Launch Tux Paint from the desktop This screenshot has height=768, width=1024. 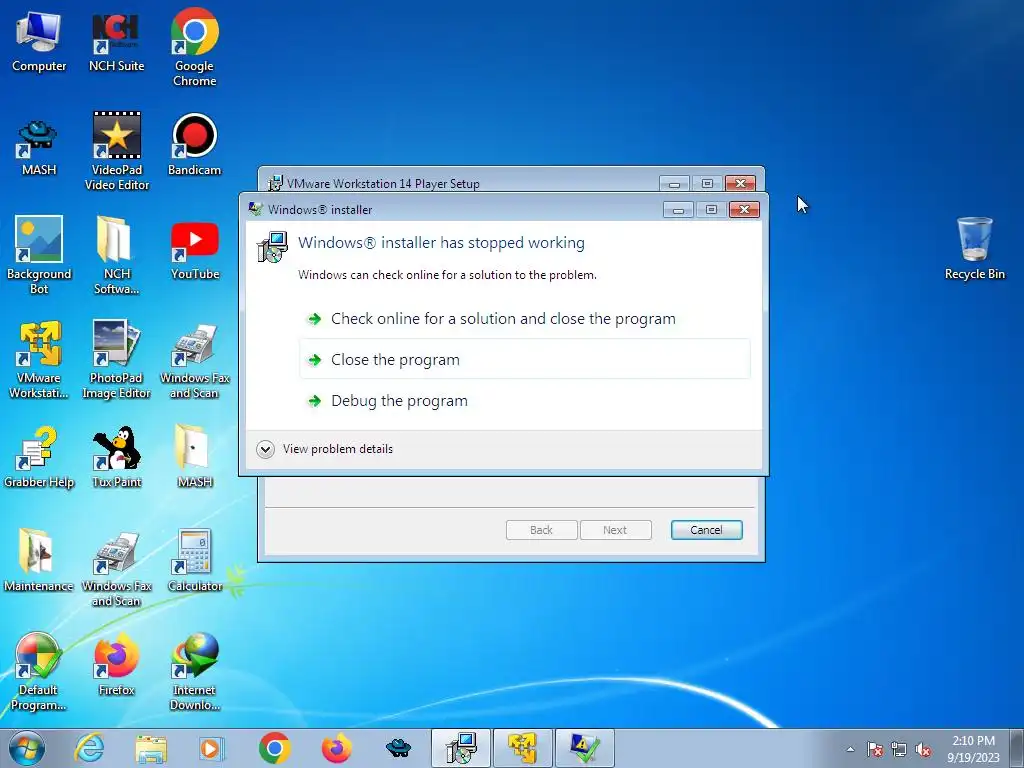[x=117, y=457]
